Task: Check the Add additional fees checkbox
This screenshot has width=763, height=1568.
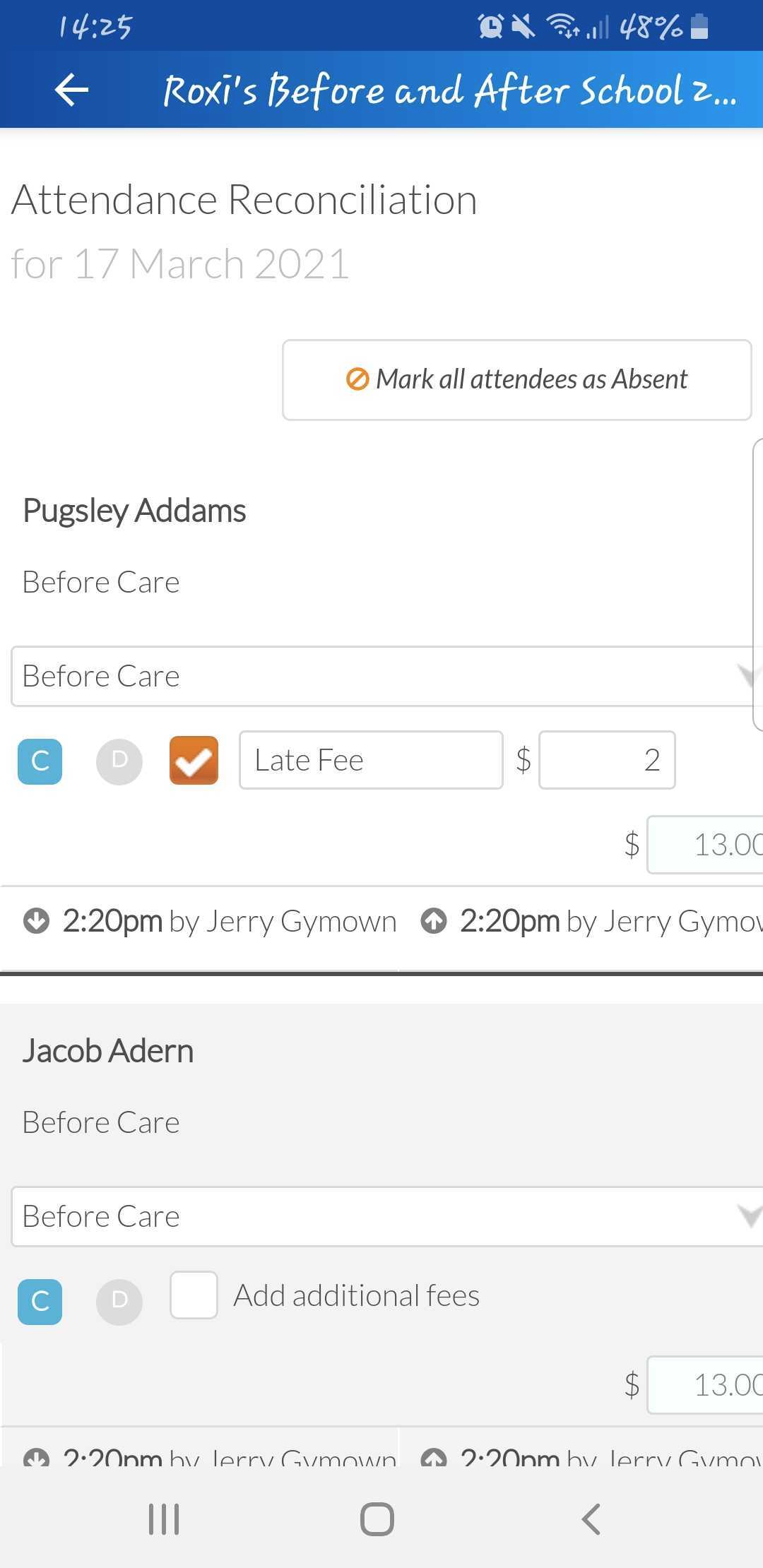Action: tap(194, 1295)
